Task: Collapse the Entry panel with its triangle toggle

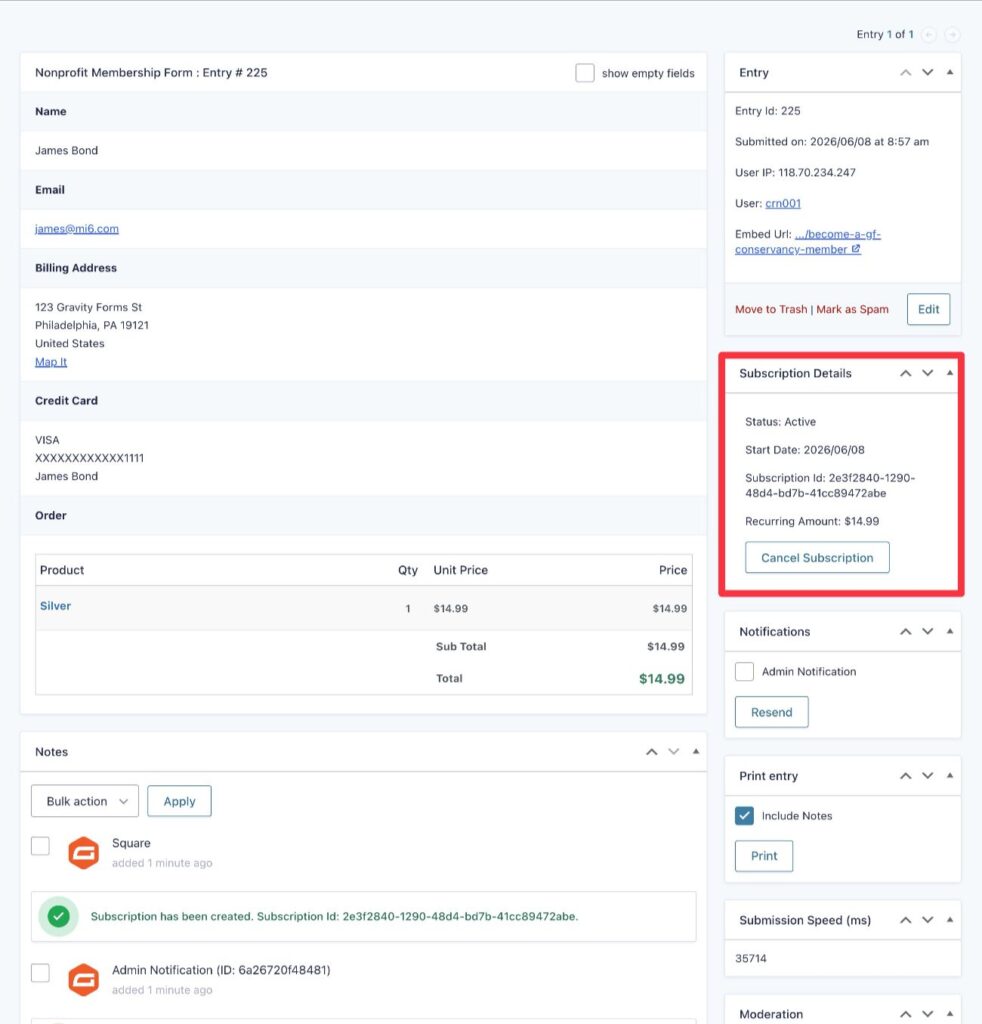Action: (950, 72)
